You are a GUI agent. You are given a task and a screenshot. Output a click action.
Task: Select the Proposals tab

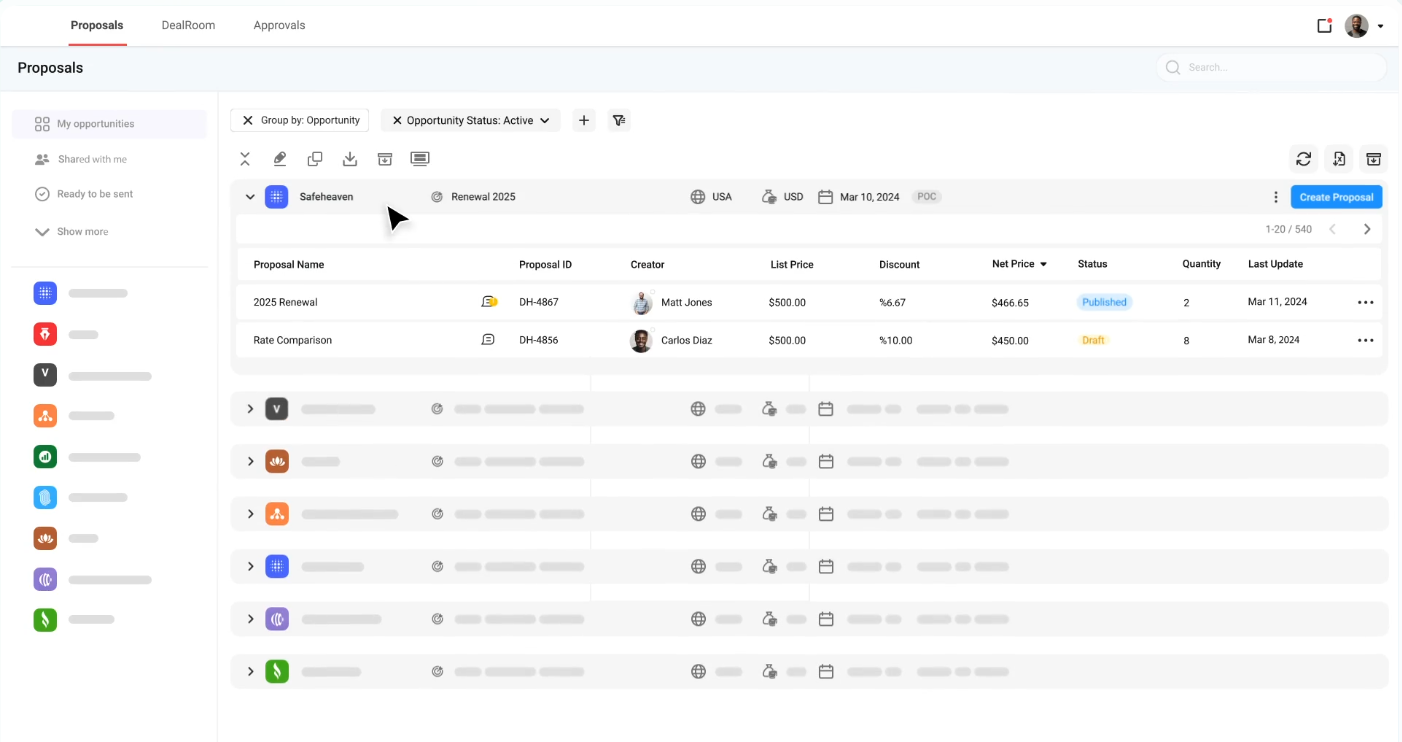tap(97, 25)
